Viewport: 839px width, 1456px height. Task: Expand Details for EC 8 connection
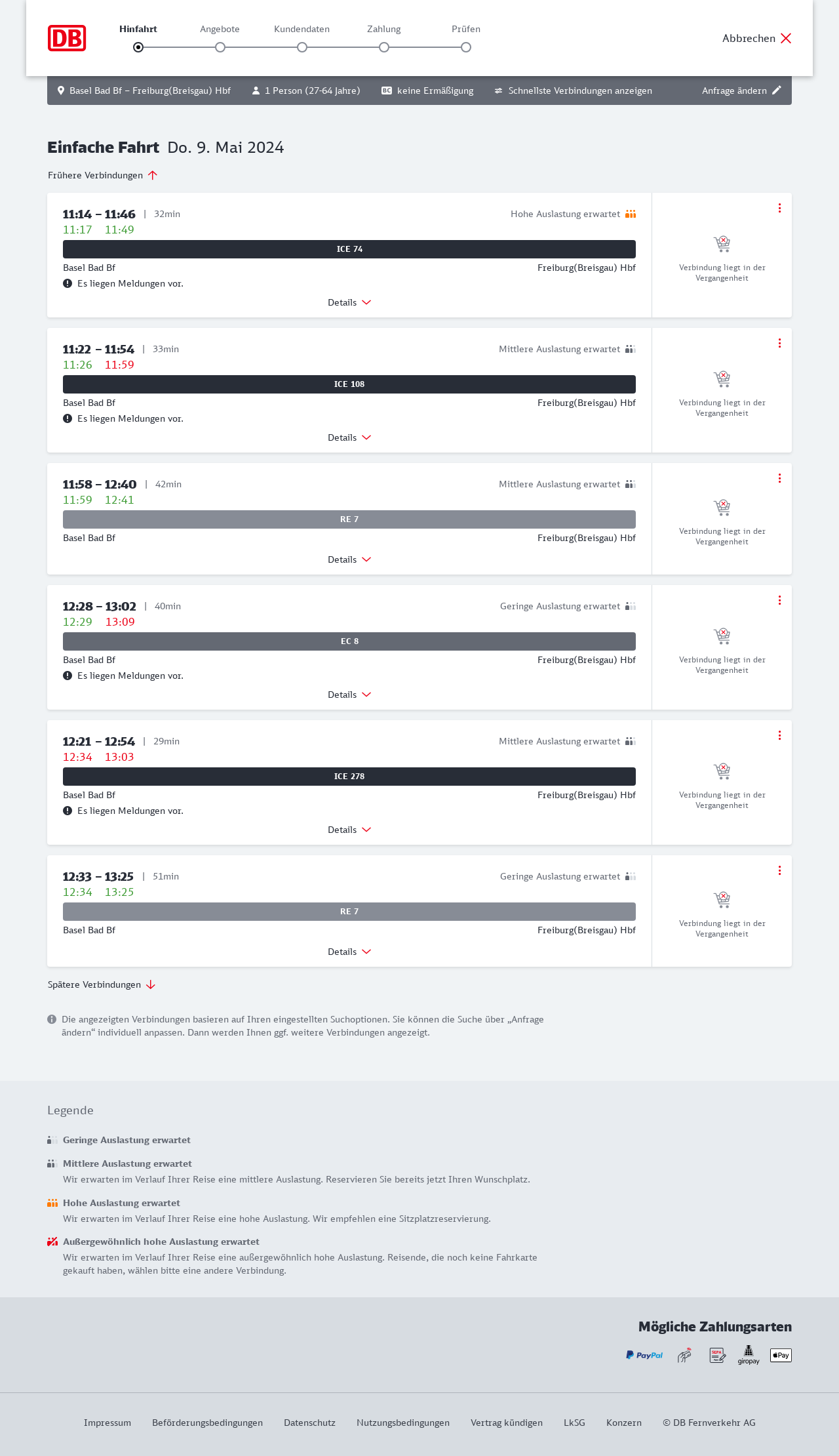(349, 695)
